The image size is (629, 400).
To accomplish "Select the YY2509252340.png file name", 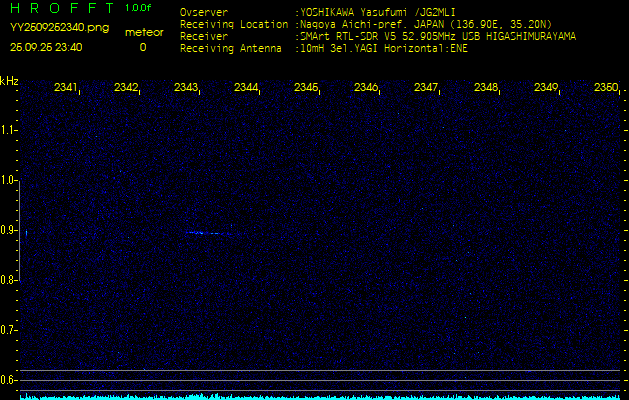I will 52,28.
